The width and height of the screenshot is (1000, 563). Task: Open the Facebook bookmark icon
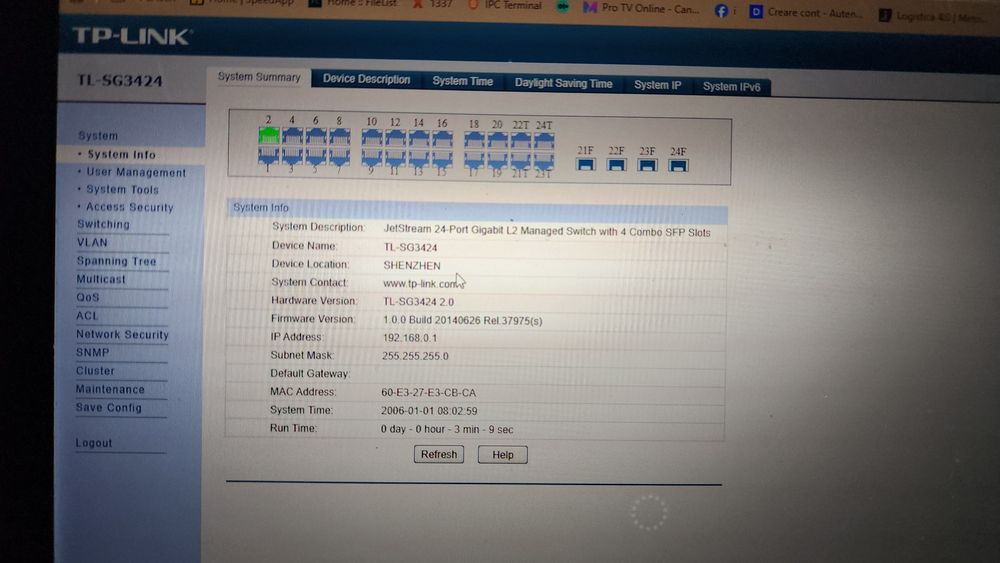(x=721, y=11)
